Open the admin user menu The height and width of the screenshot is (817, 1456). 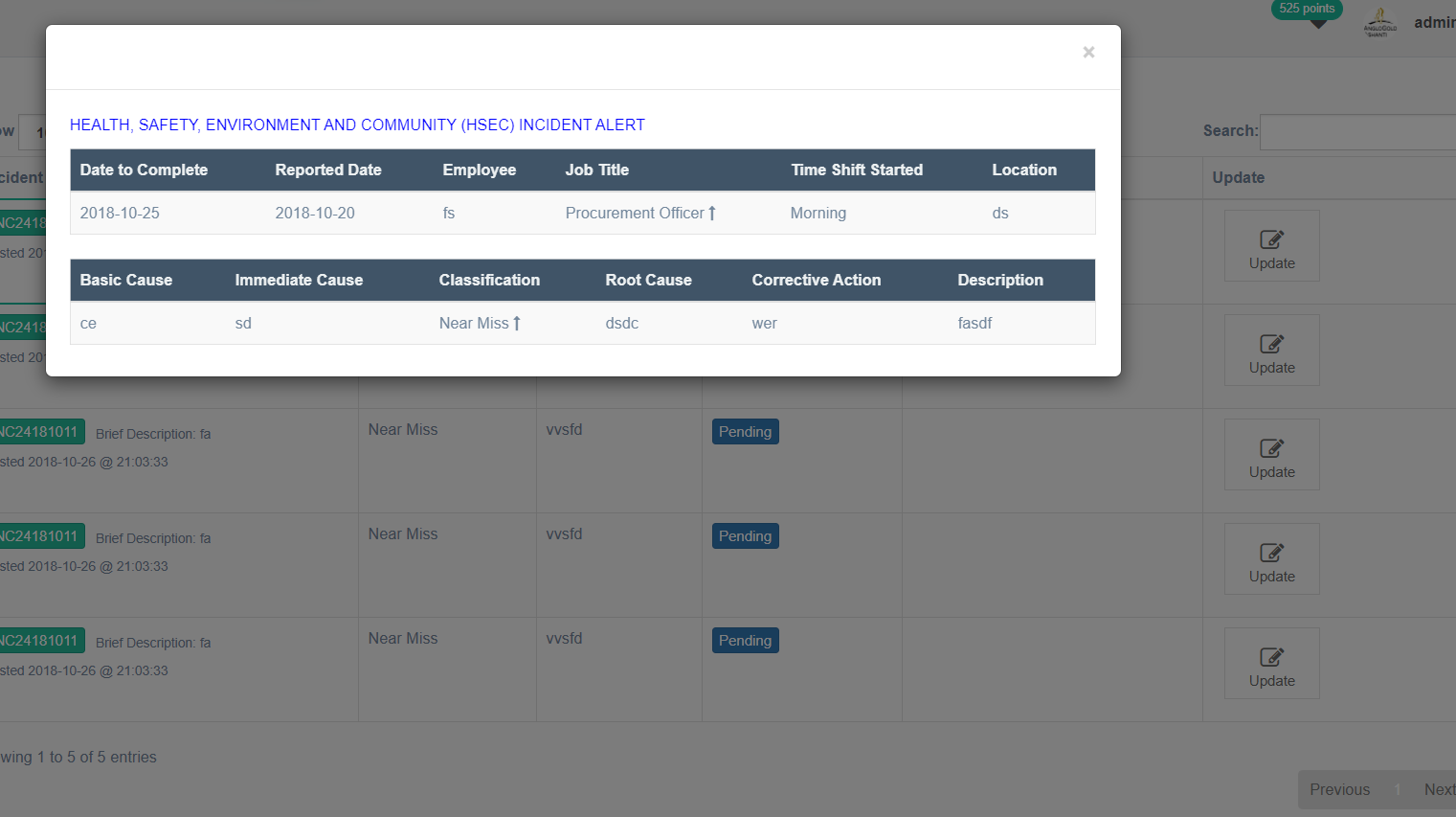[x=1434, y=22]
